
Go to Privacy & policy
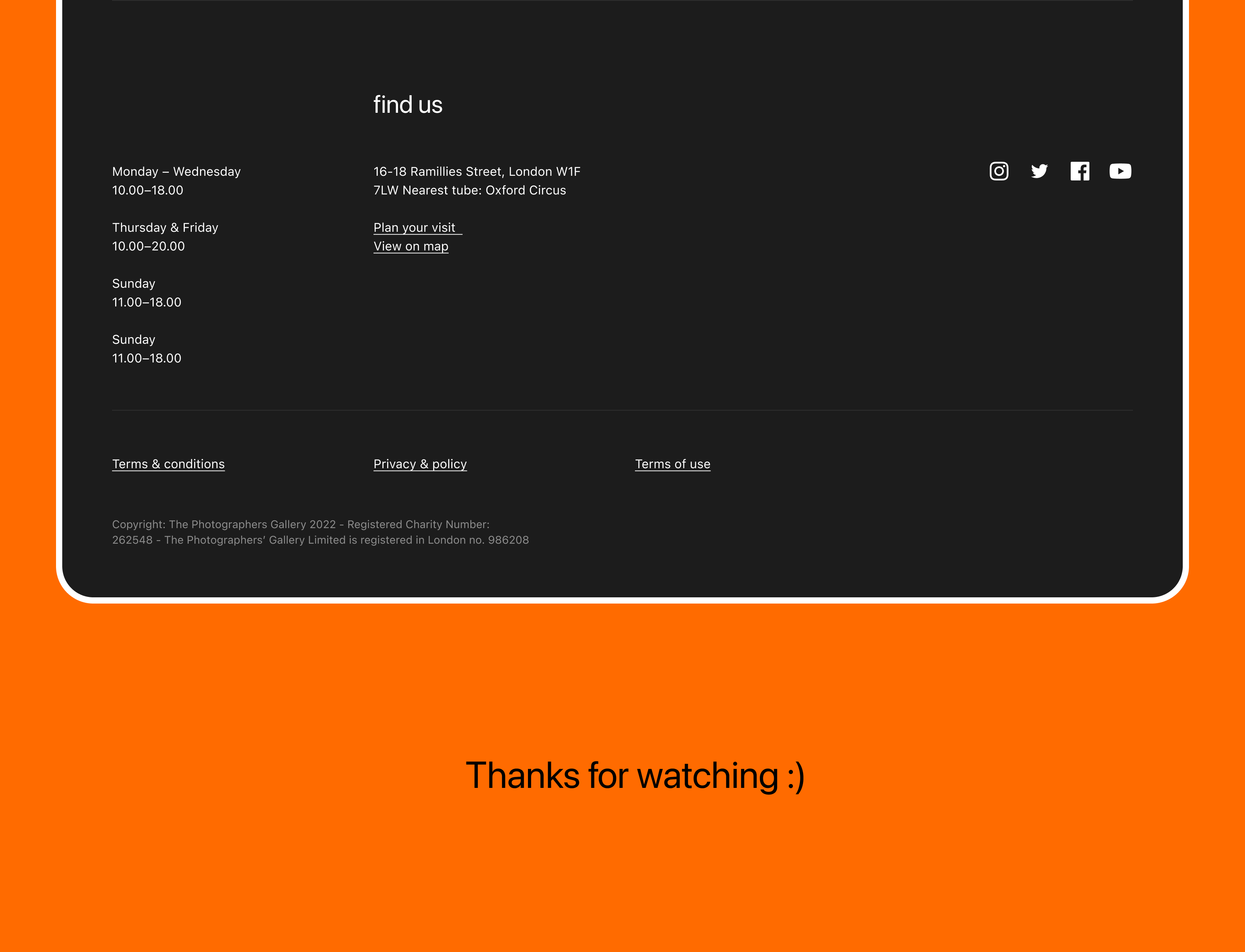[419, 464]
